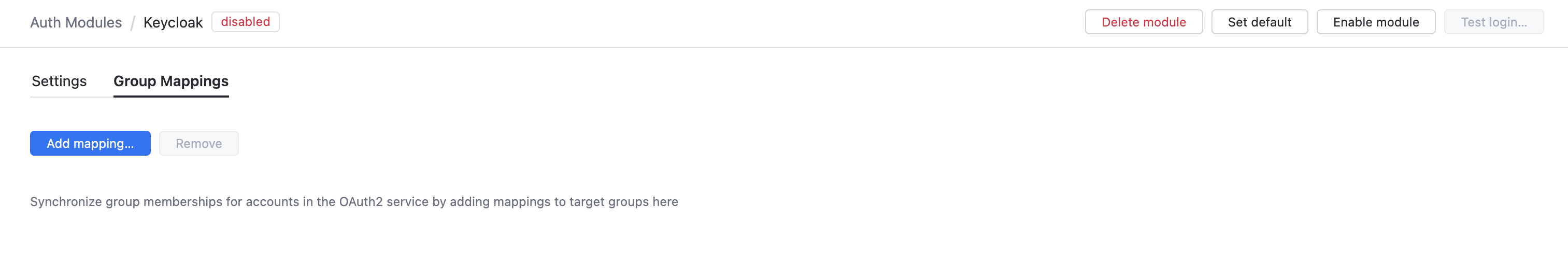This screenshot has height=274, width=1568.
Task: Click the blue Add mapping... button
Action: point(90,143)
